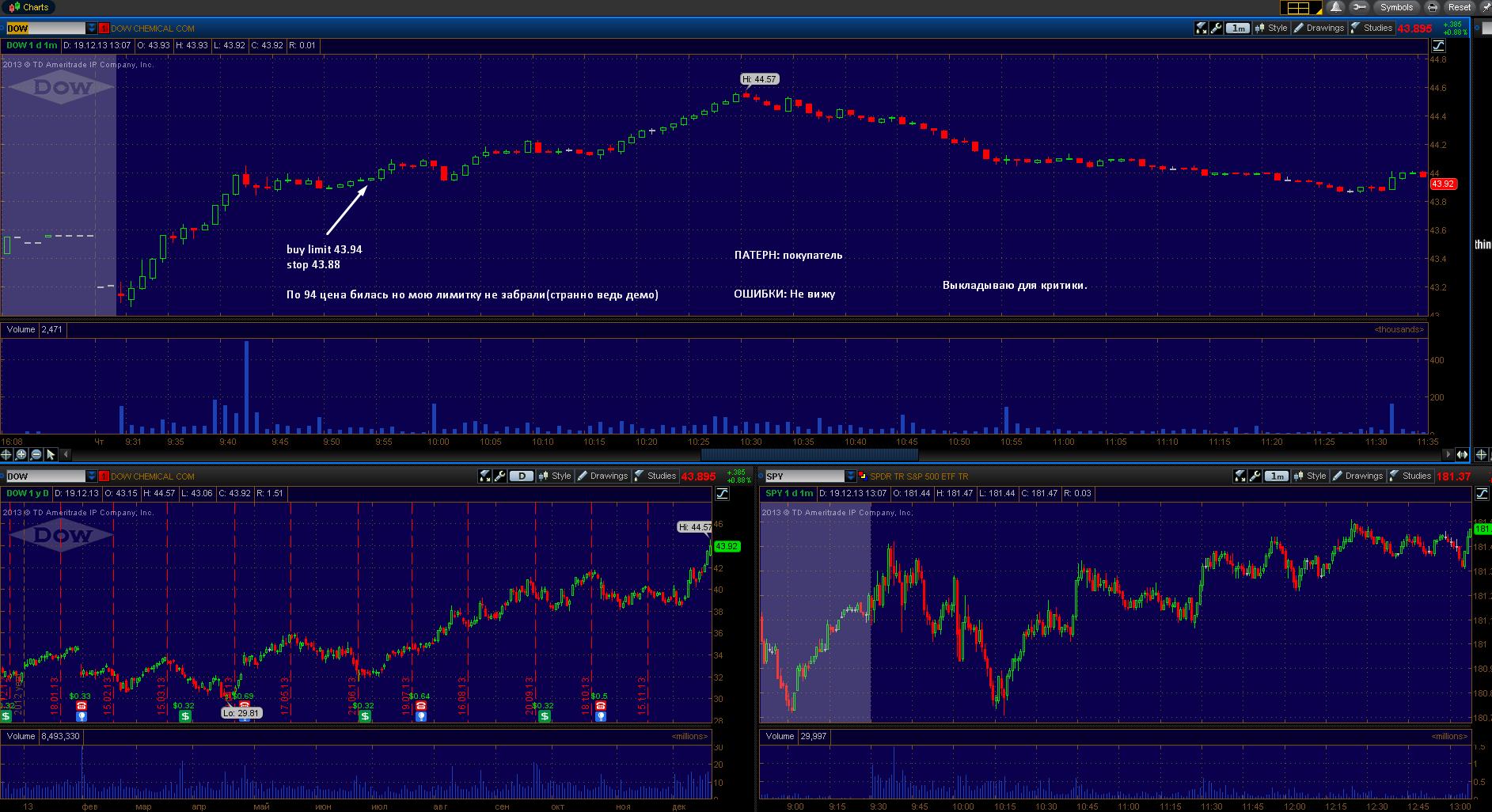Open Drawings menu on SPY chart

pos(1357,476)
